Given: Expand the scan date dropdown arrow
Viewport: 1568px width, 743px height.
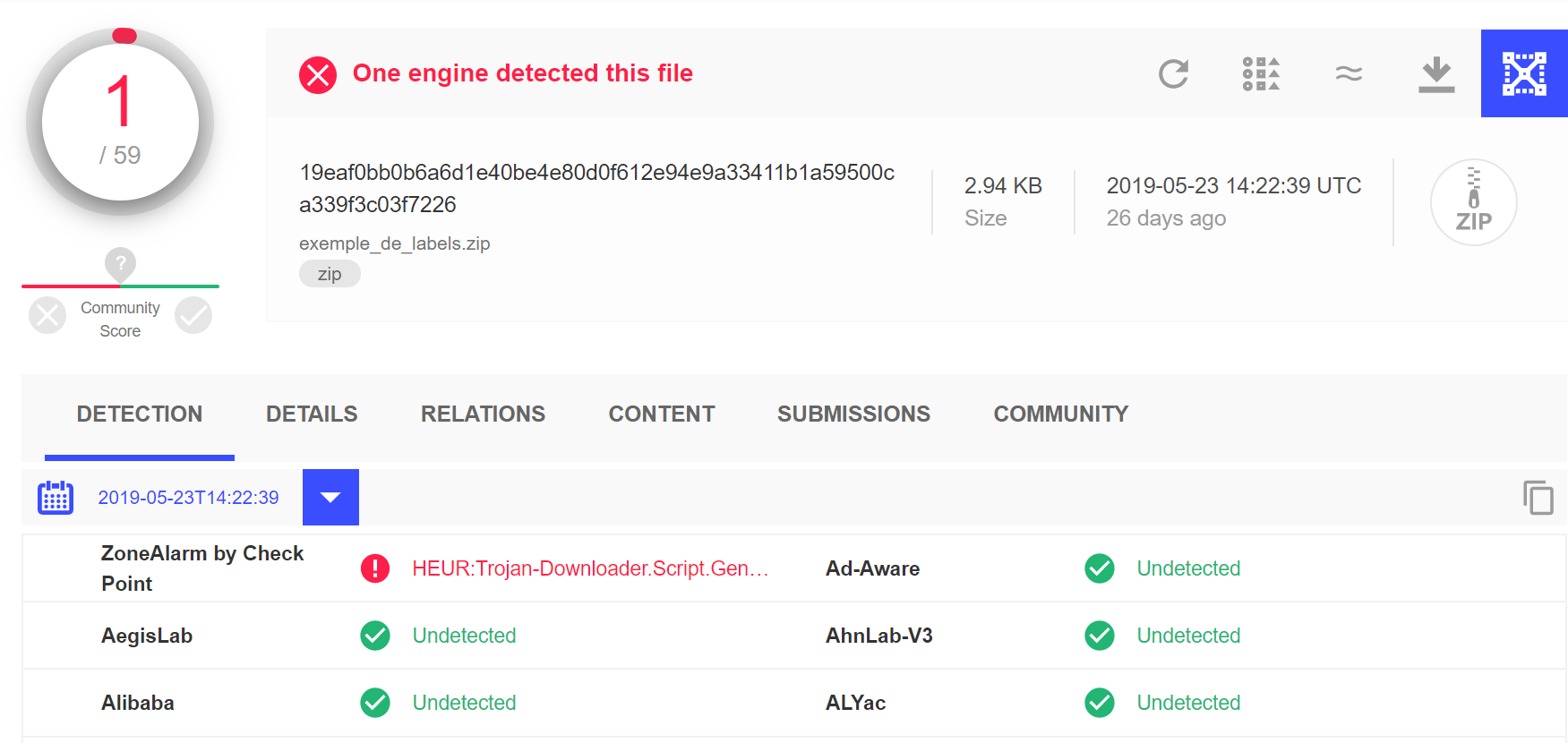Looking at the screenshot, I should [x=330, y=498].
